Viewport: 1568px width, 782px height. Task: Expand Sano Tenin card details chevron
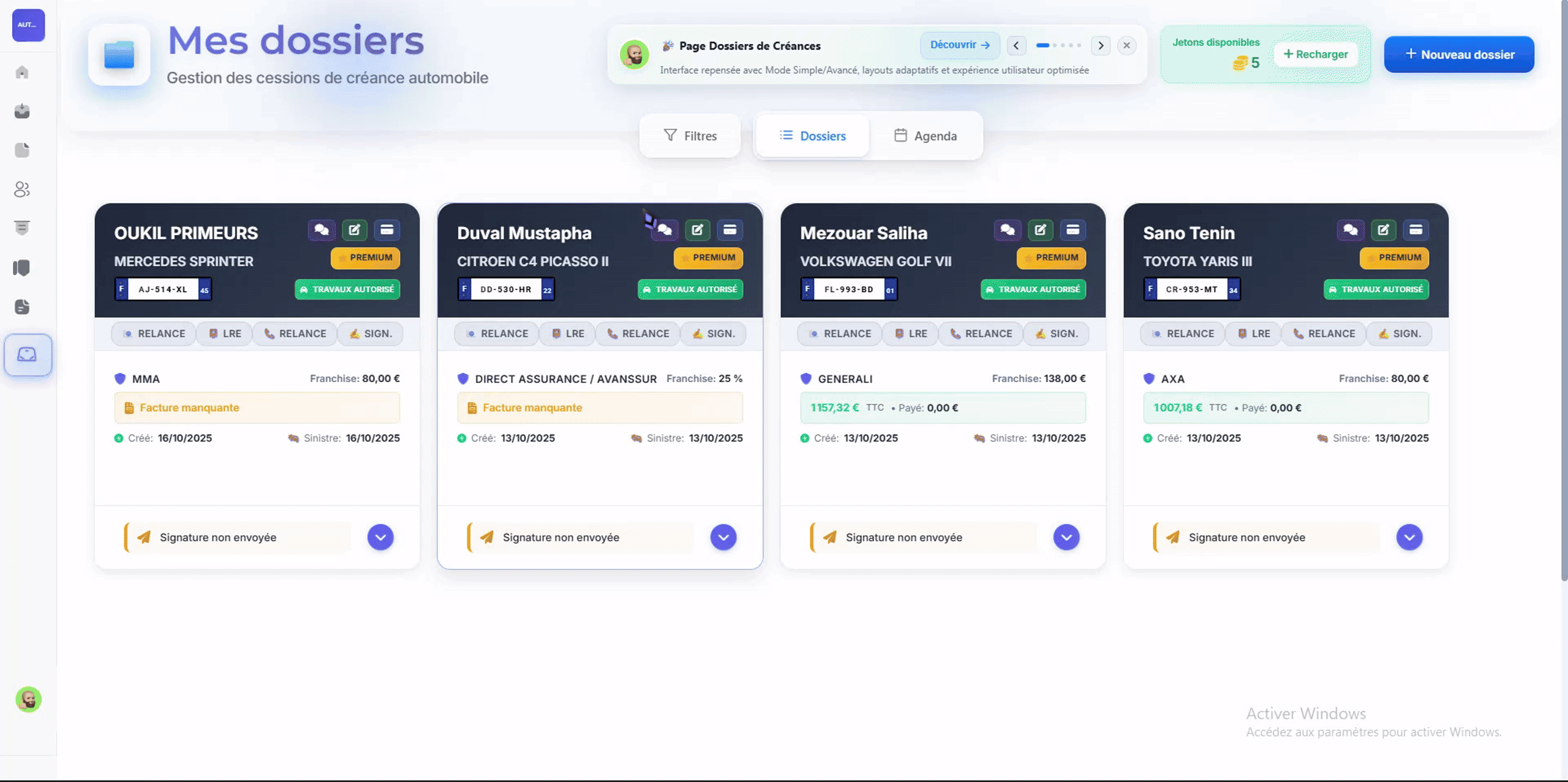point(1409,537)
